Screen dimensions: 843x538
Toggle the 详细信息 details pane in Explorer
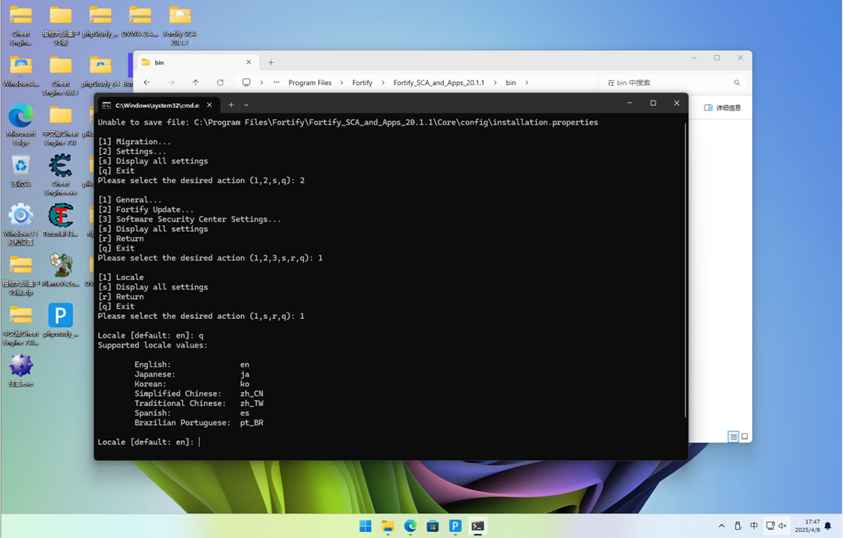click(x=723, y=107)
